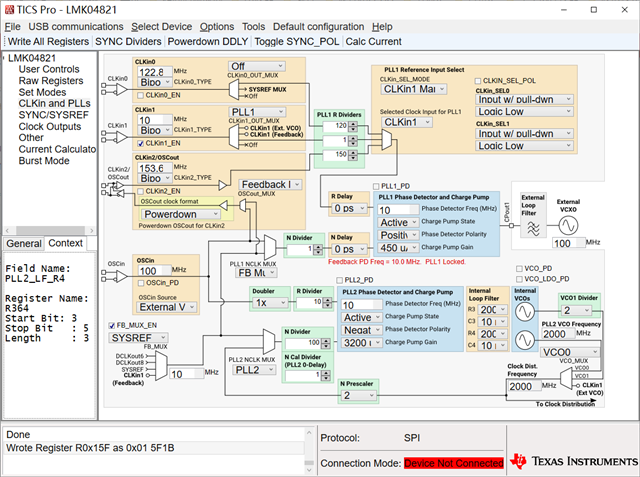The image size is (640, 477).
Task: Open the OSCout clock format Powerdown dropdown
Action: tap(181, 214)
